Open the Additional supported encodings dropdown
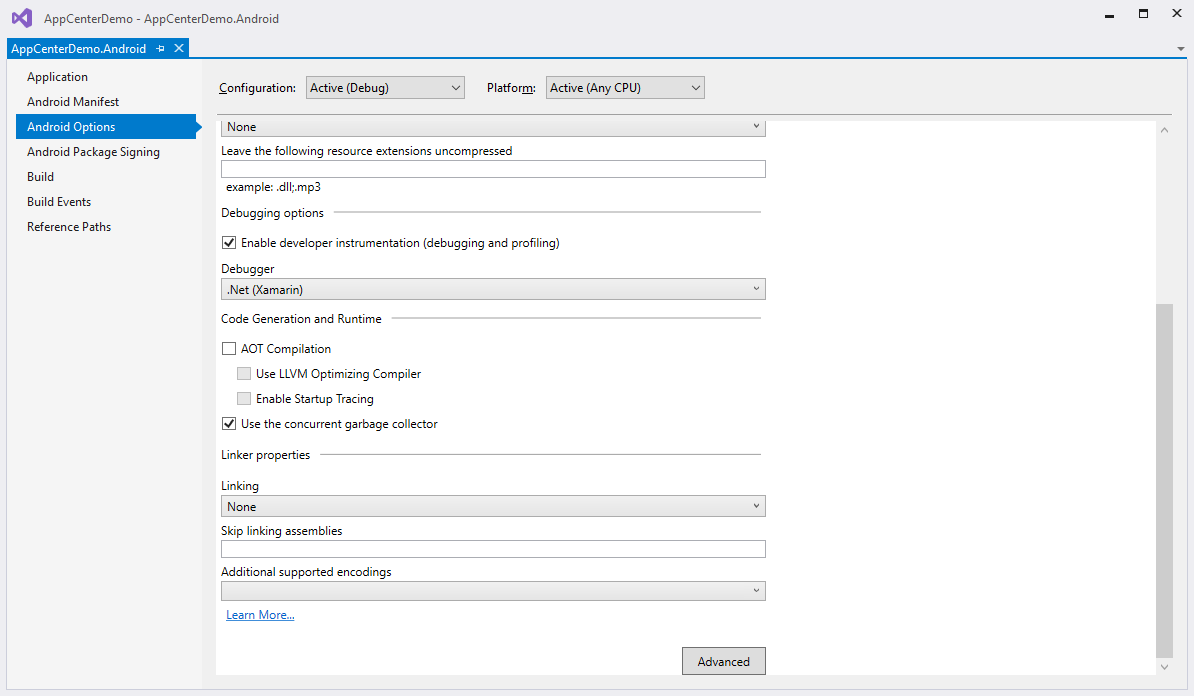1194x696 pixels. click(493, 591)
